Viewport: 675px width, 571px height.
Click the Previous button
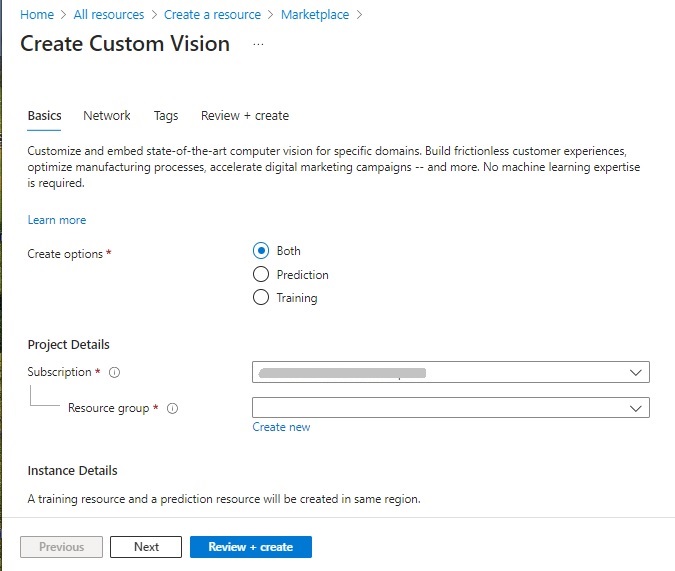coord(61,547)
